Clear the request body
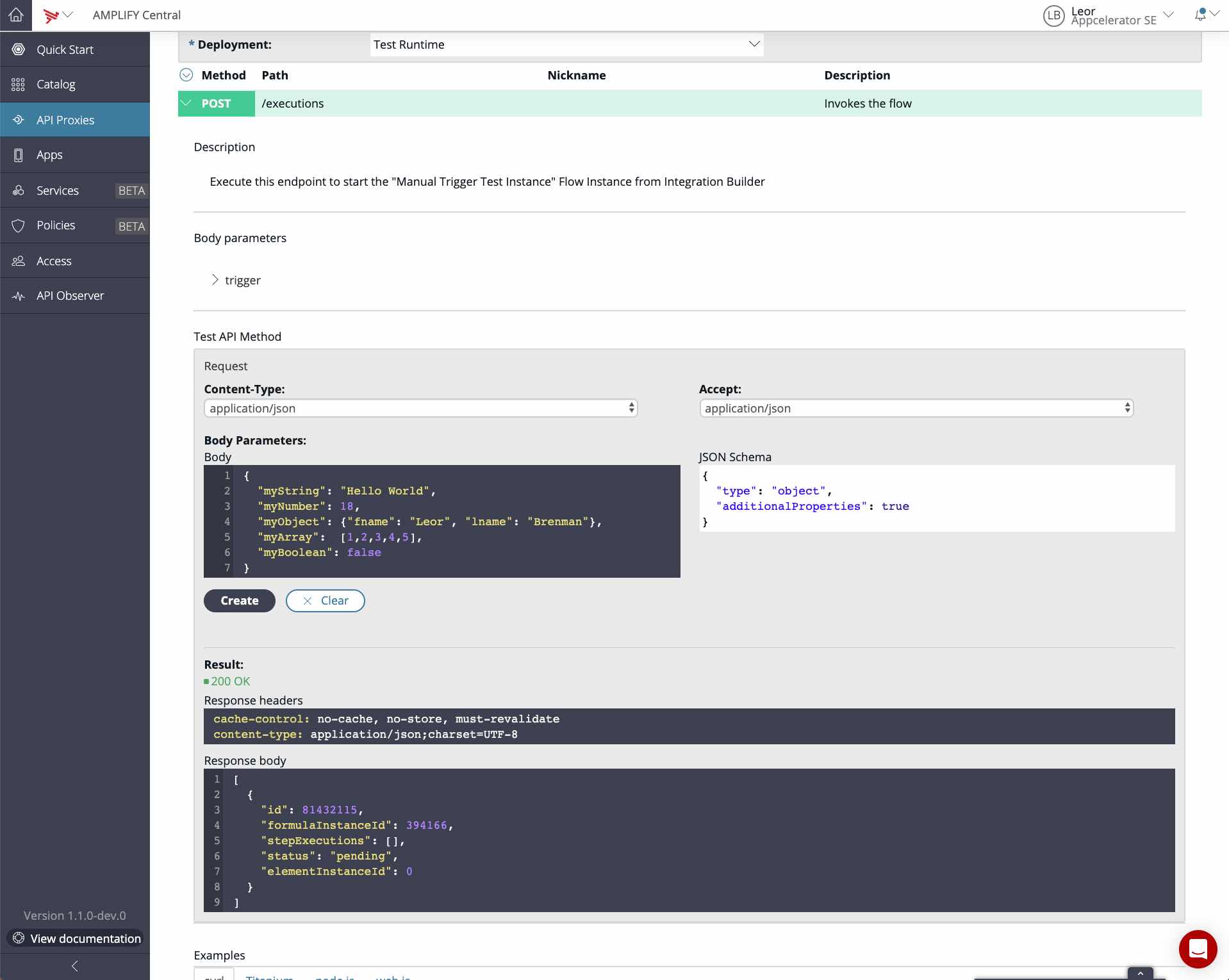The width and height of the screenshot is (1229, 980). click(325, 600)
